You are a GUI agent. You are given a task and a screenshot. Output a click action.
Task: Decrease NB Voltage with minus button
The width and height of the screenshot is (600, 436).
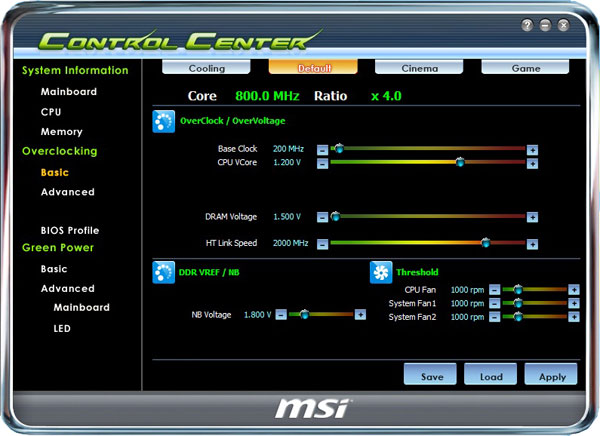pos(281,315)
